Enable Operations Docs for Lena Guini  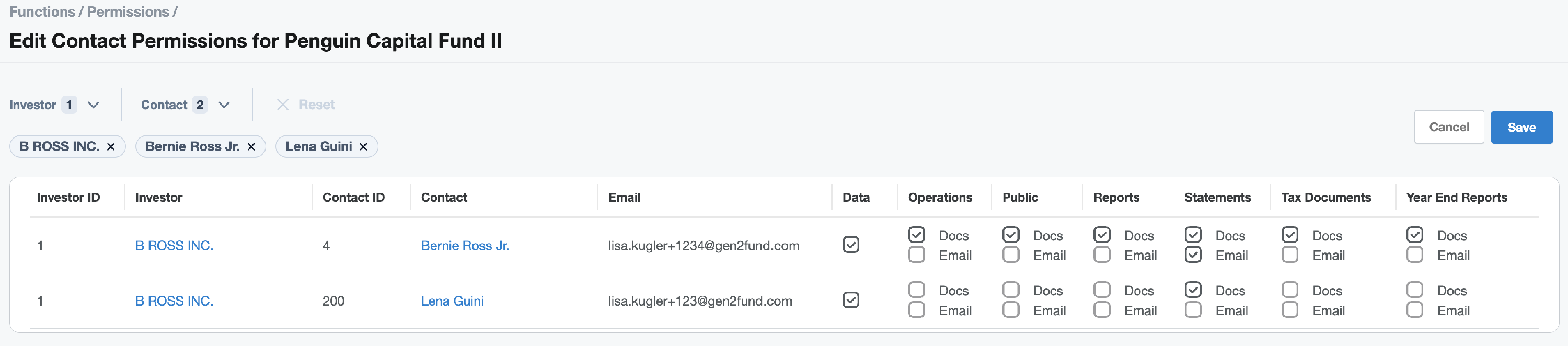click(x=917, y=290)
